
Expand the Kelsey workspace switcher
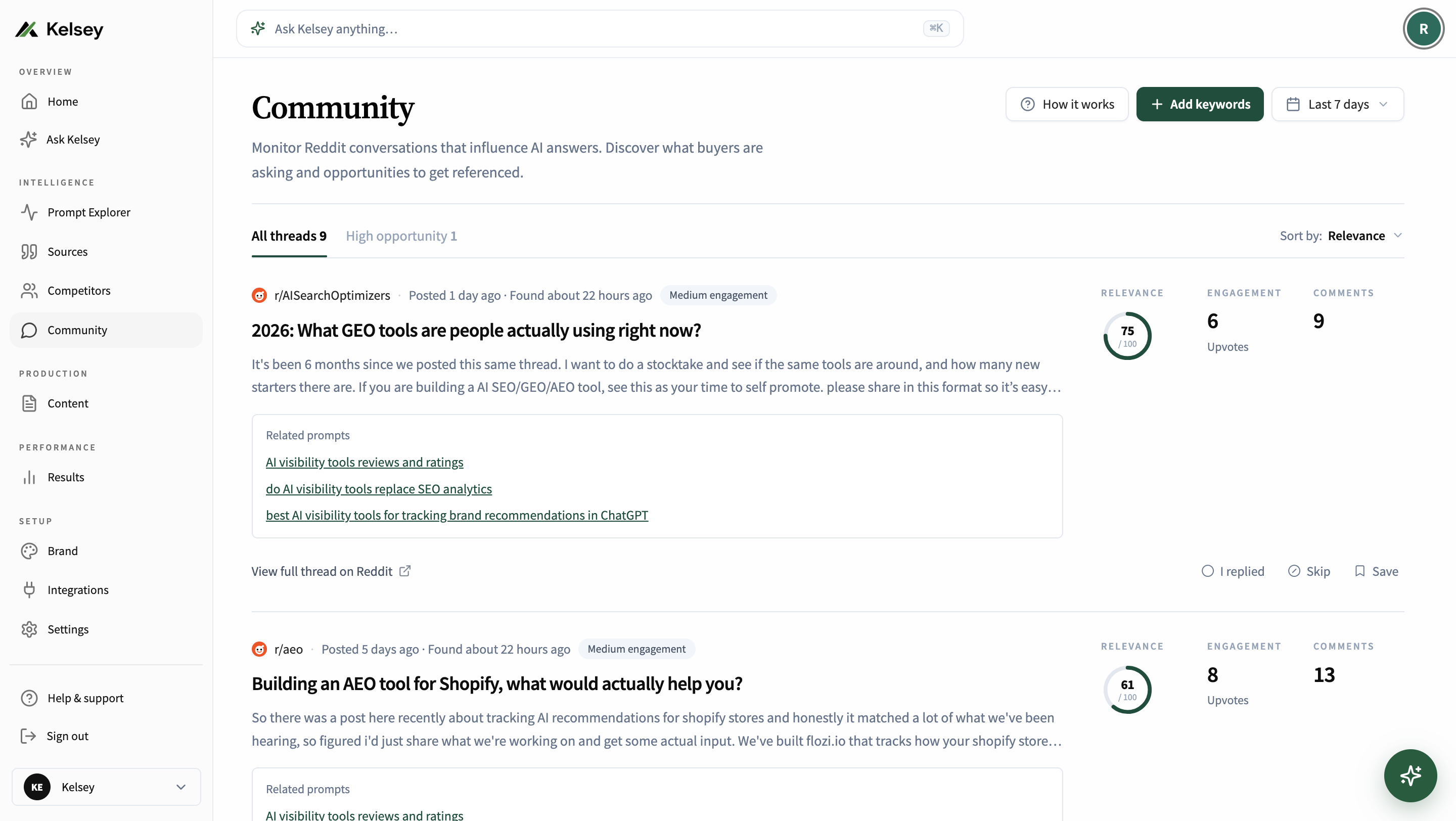[106, 787]
